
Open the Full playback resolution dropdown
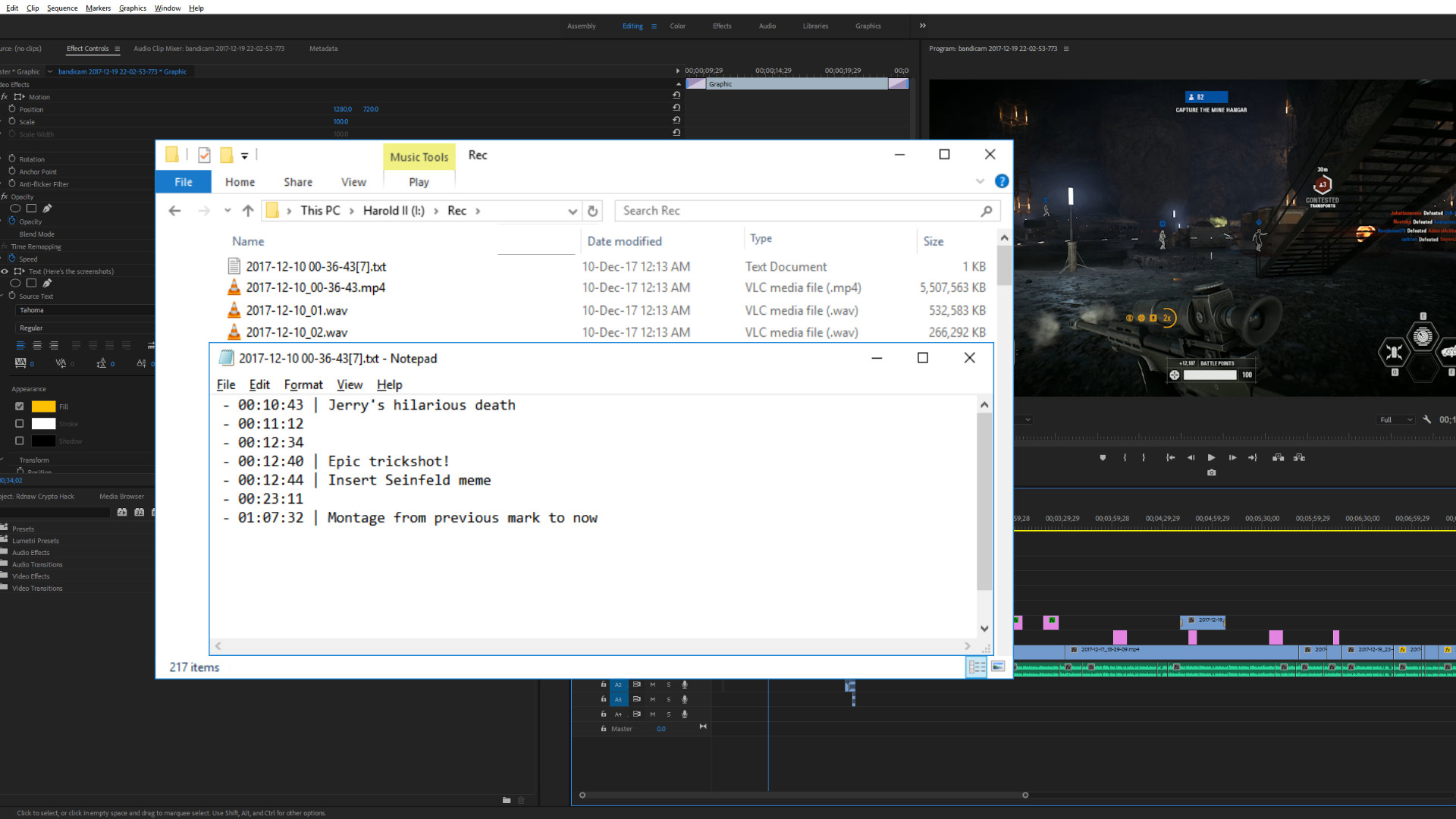pyautogui.click(x=1396, y=419)
